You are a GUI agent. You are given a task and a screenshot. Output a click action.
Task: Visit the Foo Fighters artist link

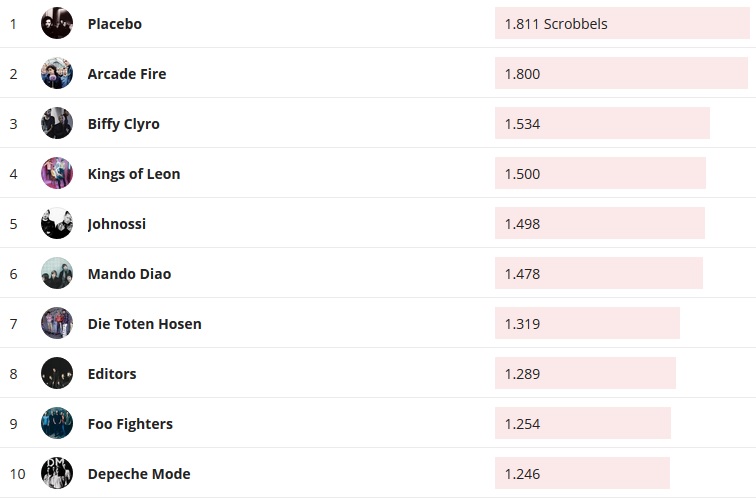click(130, 424)
